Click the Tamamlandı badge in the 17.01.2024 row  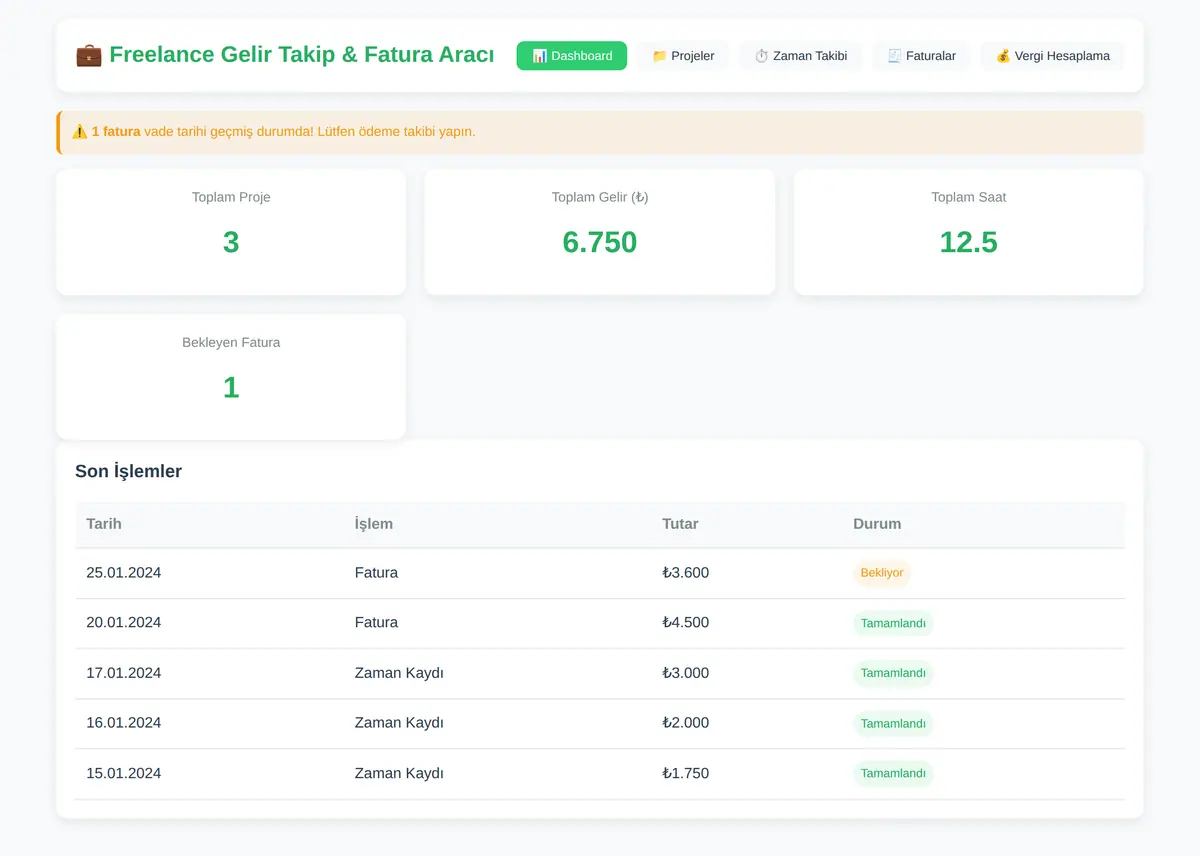pos(893,673)
